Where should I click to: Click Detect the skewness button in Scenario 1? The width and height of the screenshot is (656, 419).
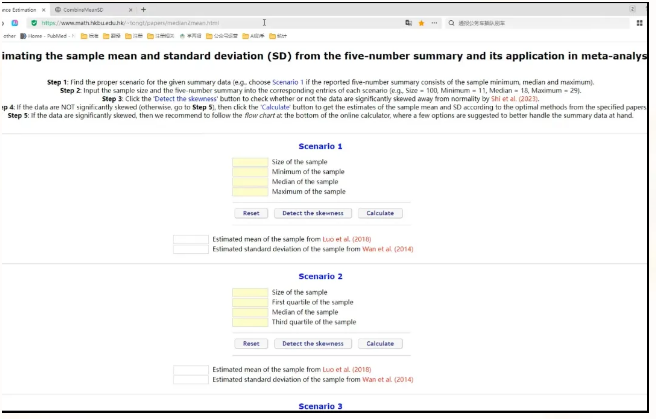coord(313,213)
